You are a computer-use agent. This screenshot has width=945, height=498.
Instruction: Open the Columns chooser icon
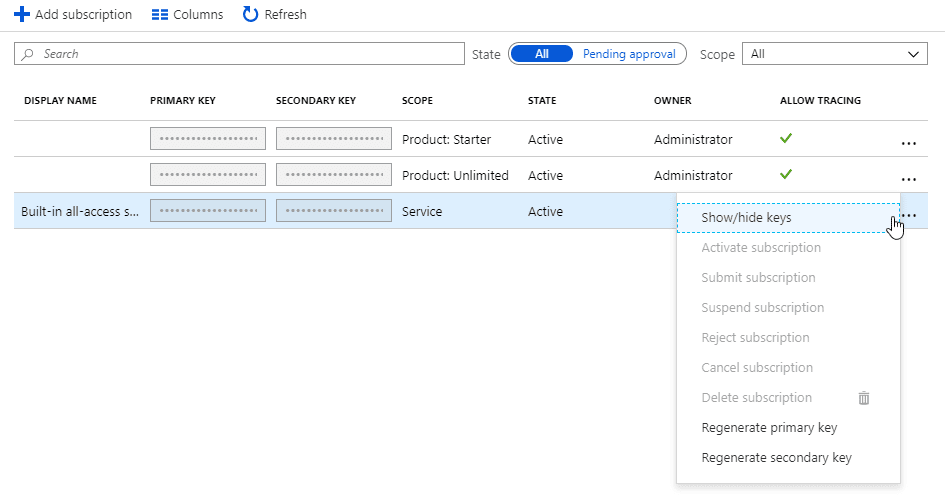tap(159, 15)
